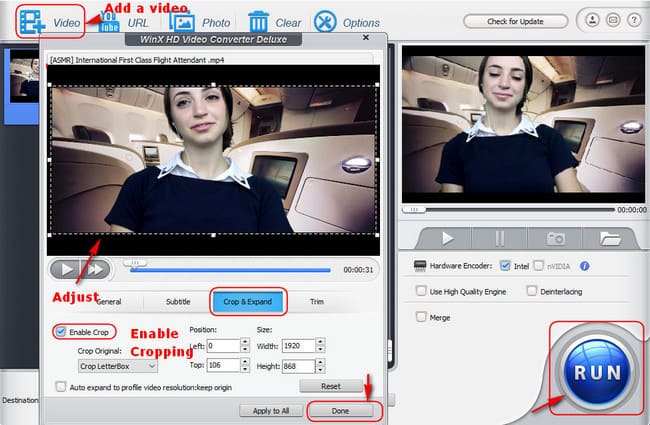Close the crop dialog with X
The width and height of the screenshot is (650, 425).
[366, 38]
